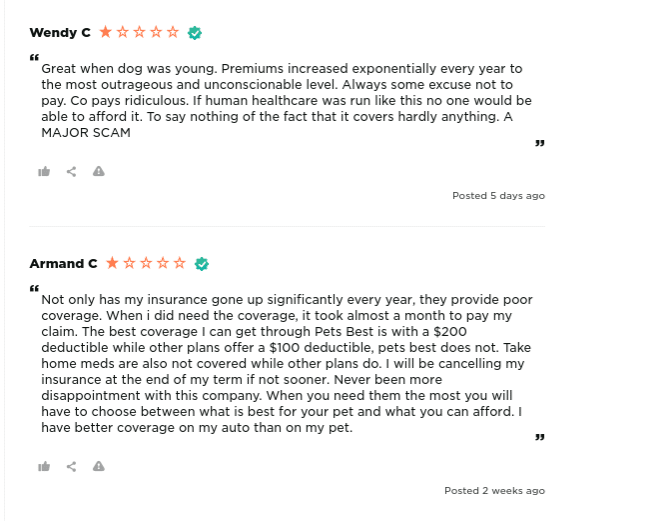Screen dimensions: 650x521
Task: Share Wendy C's review
Action: click(71, 172)
